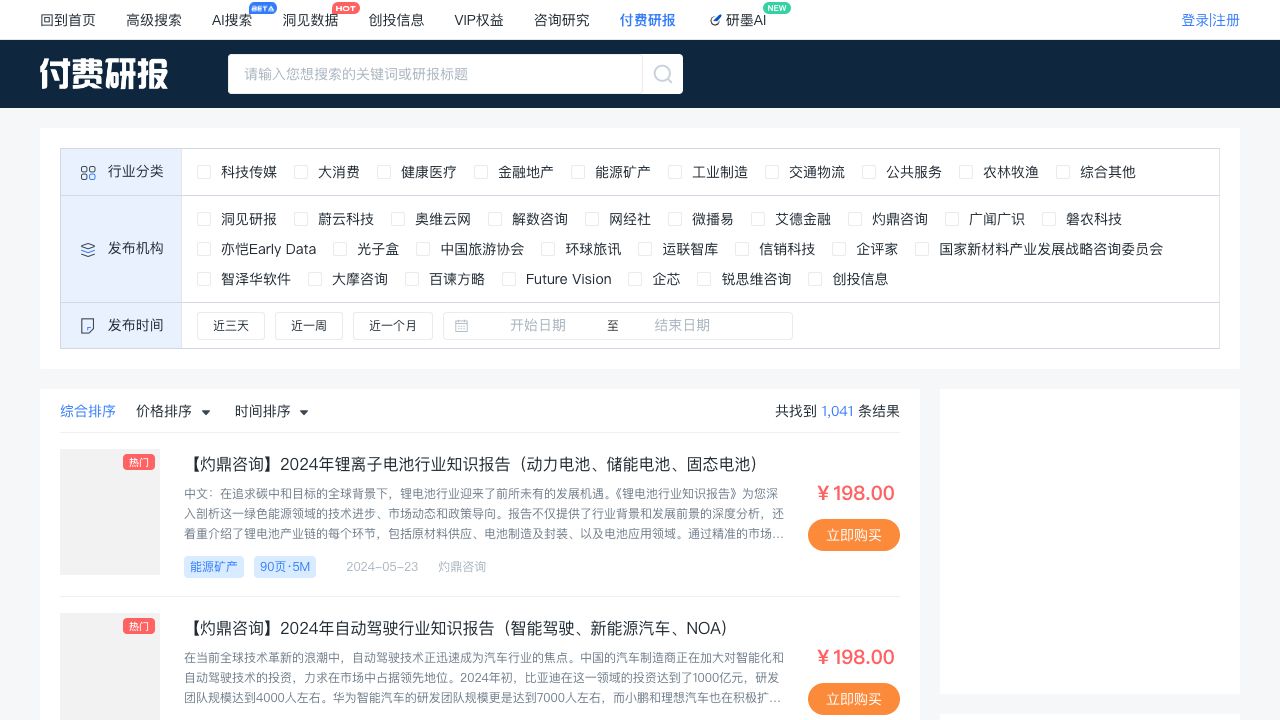Click the 研墨AI pen icon
Screen dimensions: 1280x720
click(x=715, y=20)
